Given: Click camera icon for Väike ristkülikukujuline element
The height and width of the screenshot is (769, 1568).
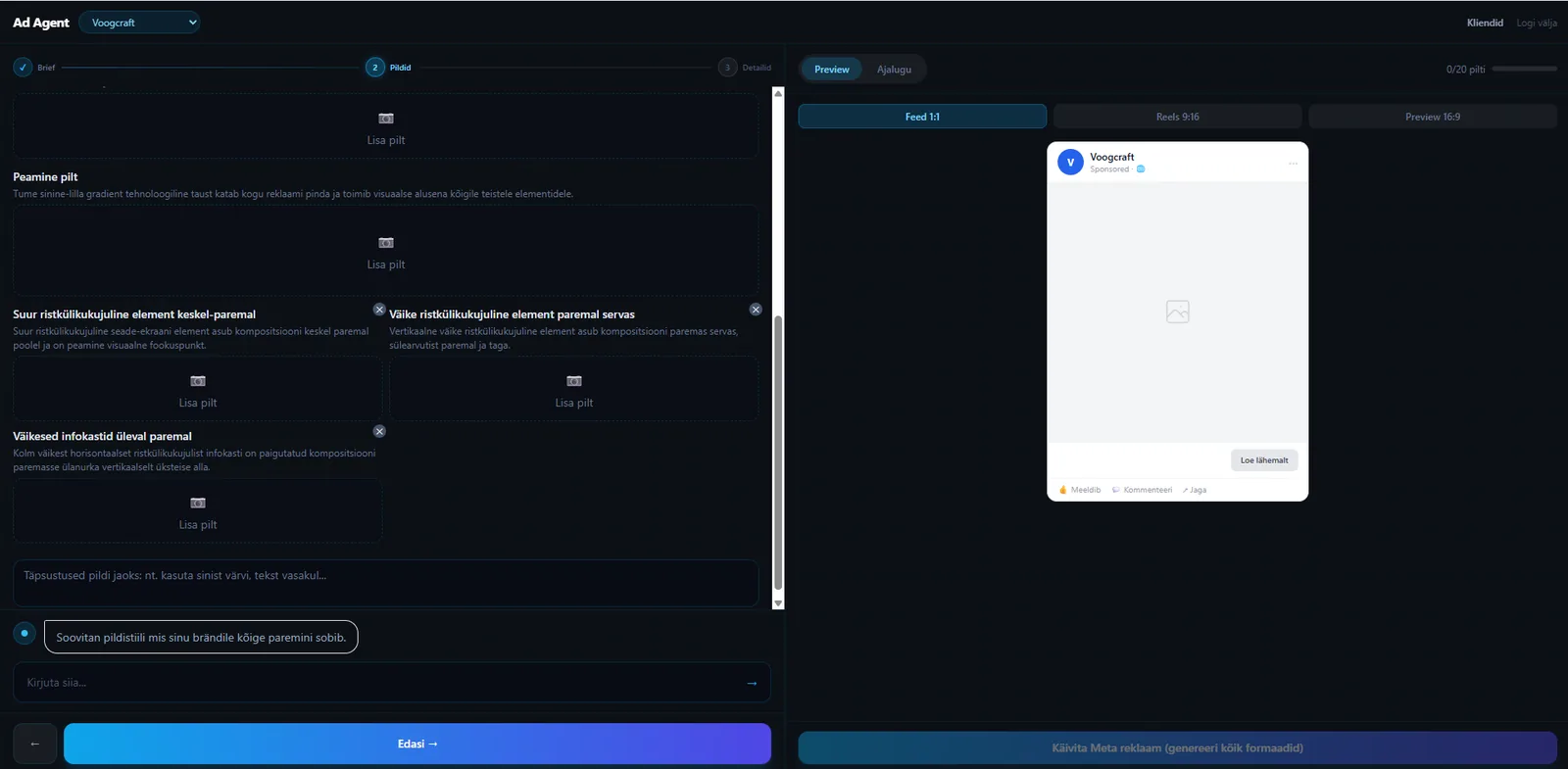Looking at the screenshot, I should click(x=574, y=381).
